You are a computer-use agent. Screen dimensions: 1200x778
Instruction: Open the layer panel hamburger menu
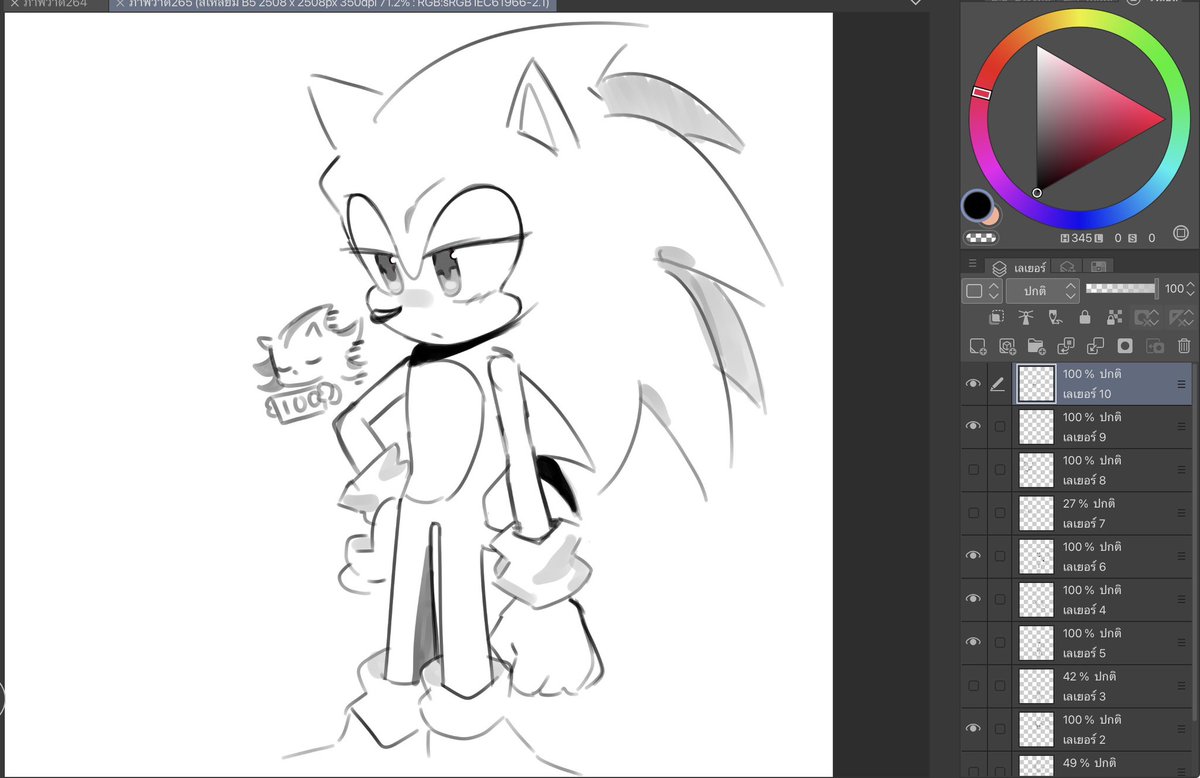(973, 264)
